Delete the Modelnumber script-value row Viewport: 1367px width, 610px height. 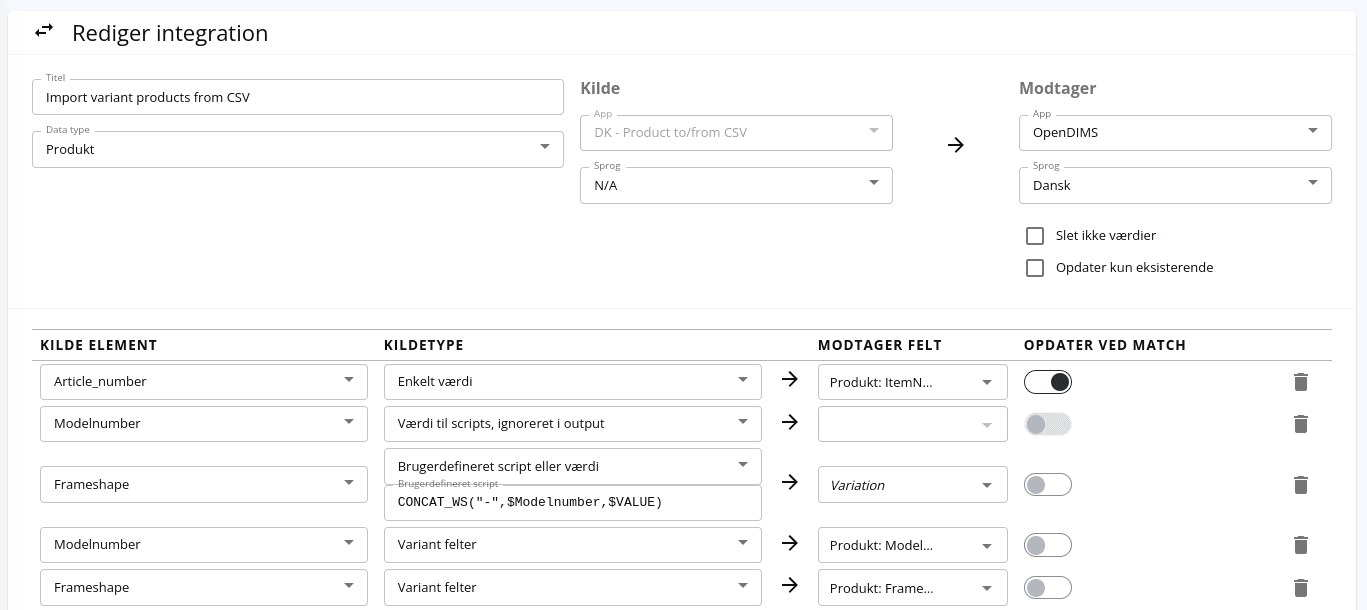coord(1300,424)
